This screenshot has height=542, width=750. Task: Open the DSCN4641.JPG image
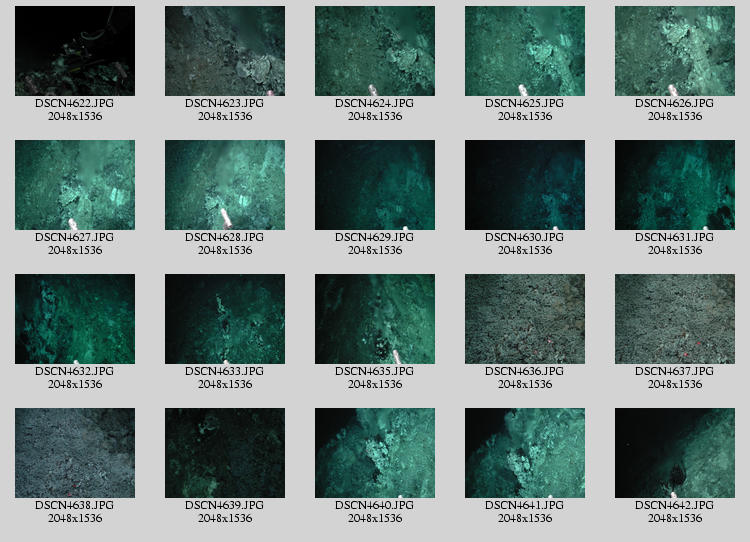[525, 453]
